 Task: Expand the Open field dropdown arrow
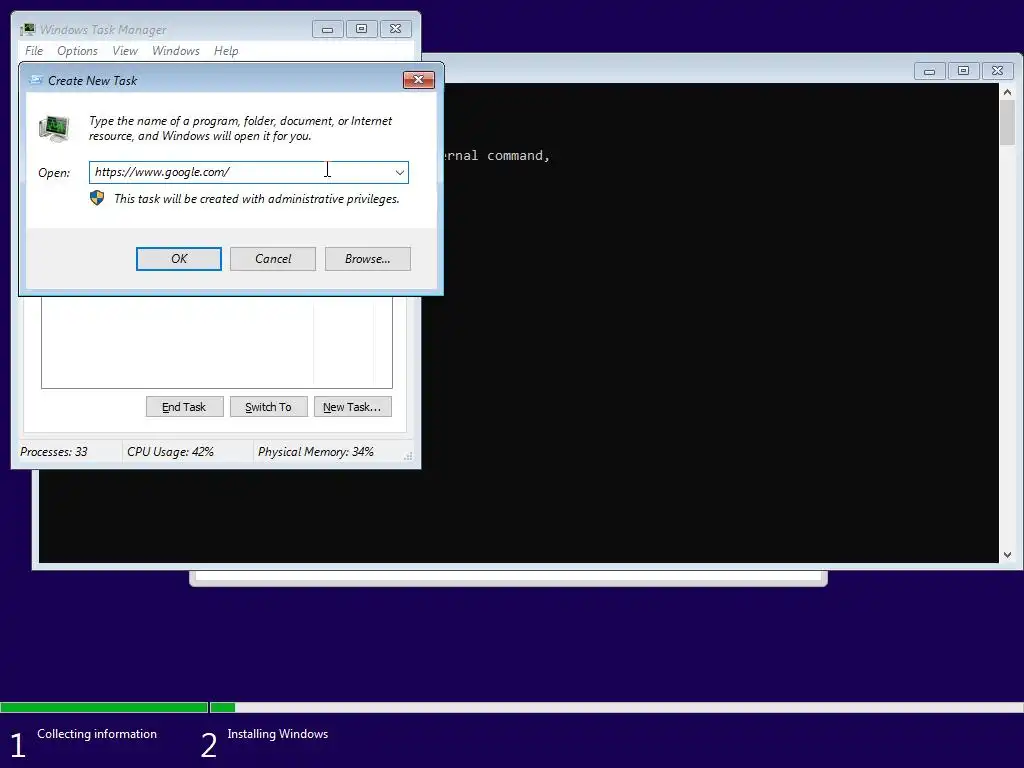click(x=399, y=172)
